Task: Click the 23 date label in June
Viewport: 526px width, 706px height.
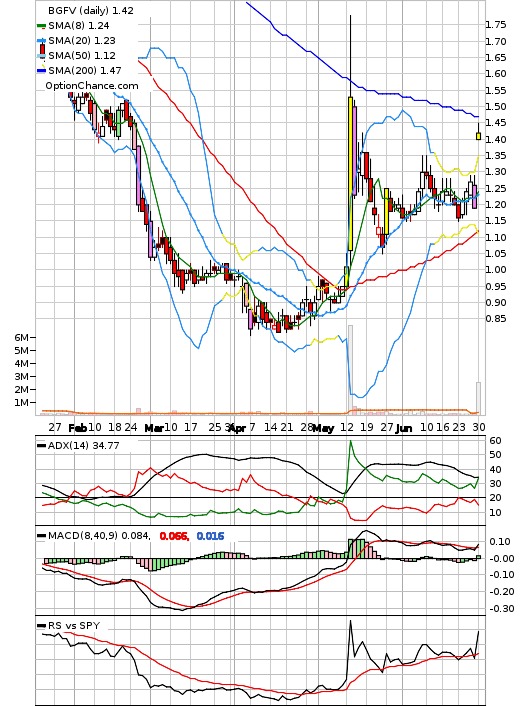Action: tap(459, 427)
